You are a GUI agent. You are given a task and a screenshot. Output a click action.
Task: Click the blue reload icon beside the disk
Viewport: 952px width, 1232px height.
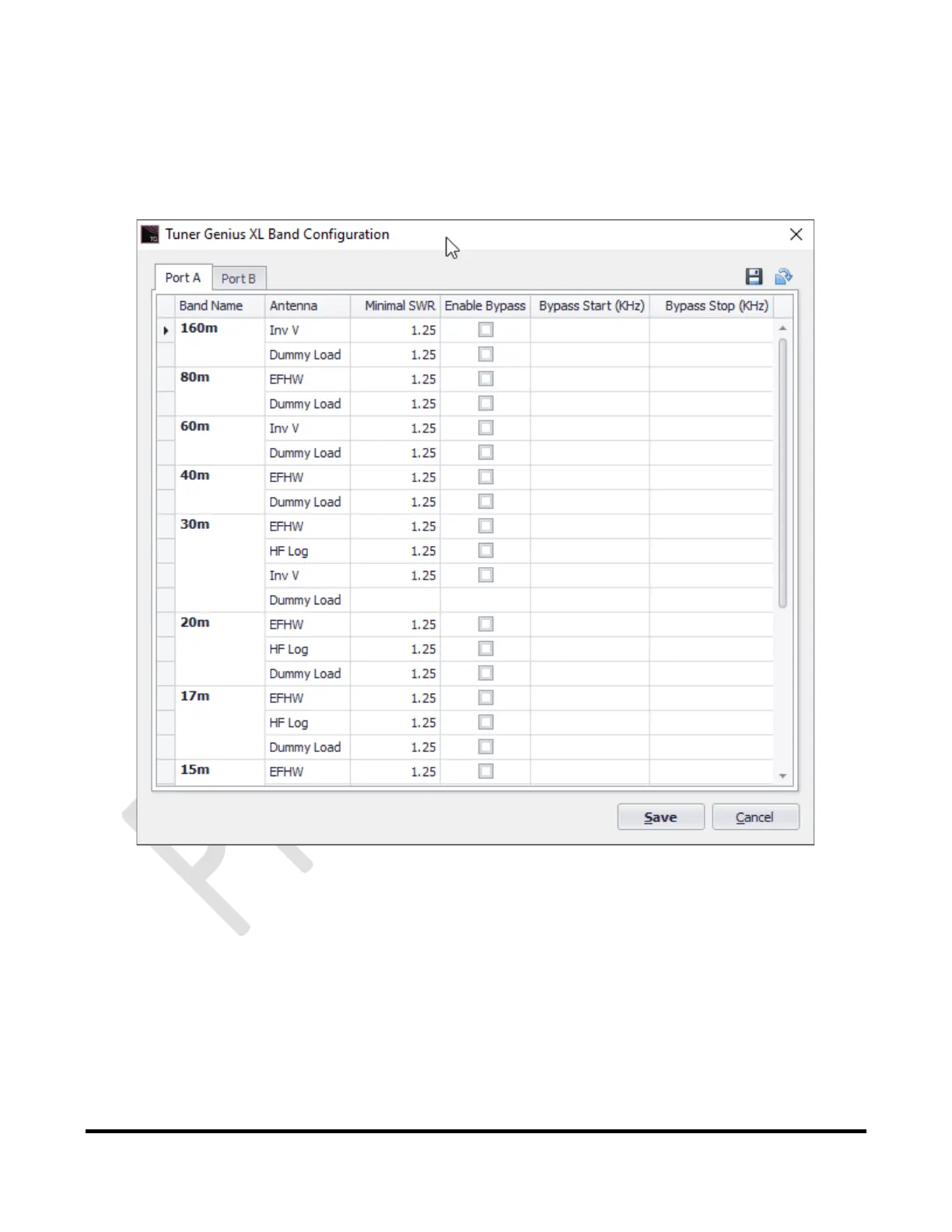click(783, 277)
